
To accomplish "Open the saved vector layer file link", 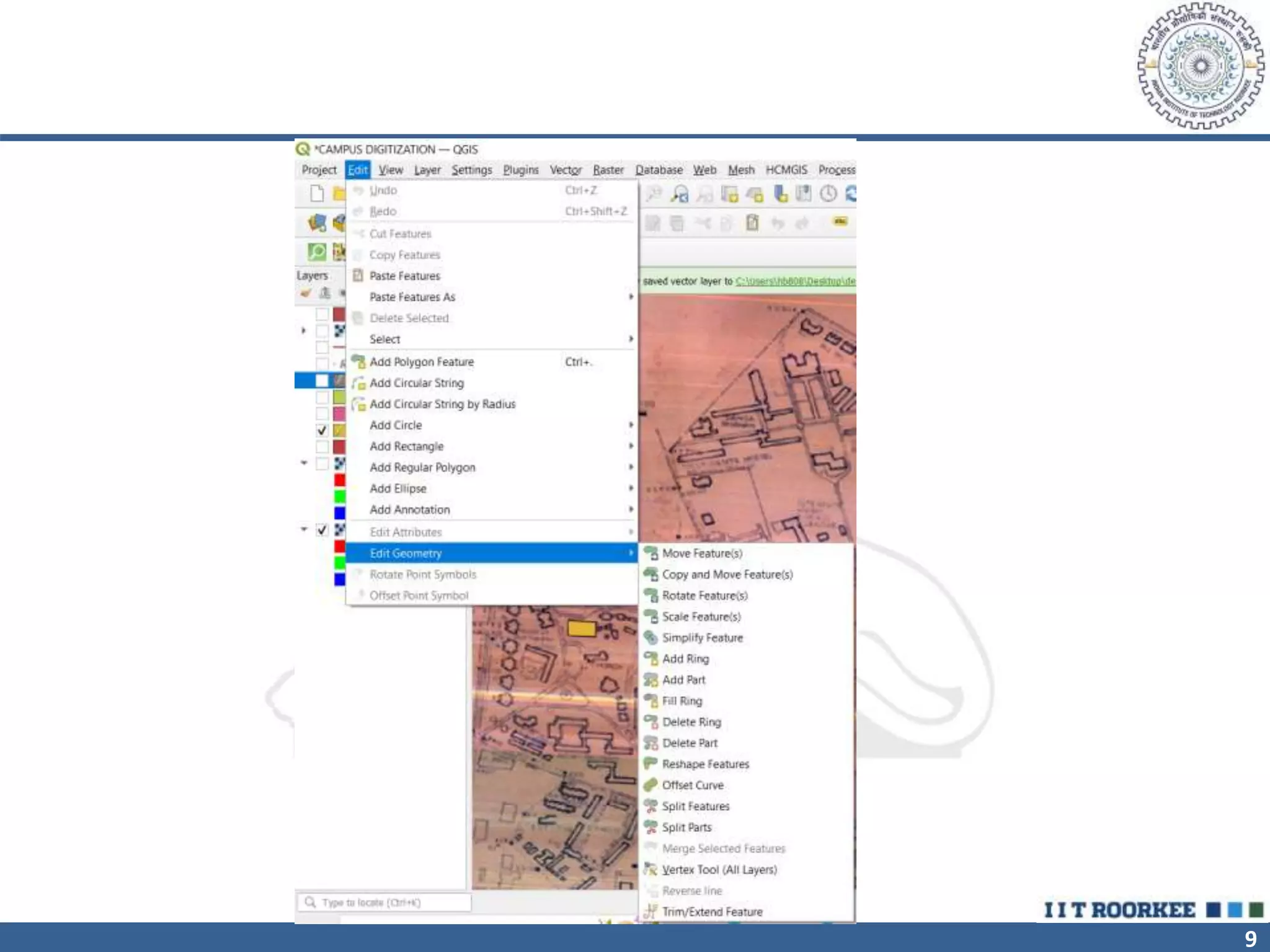I will (x=795, y=281).
